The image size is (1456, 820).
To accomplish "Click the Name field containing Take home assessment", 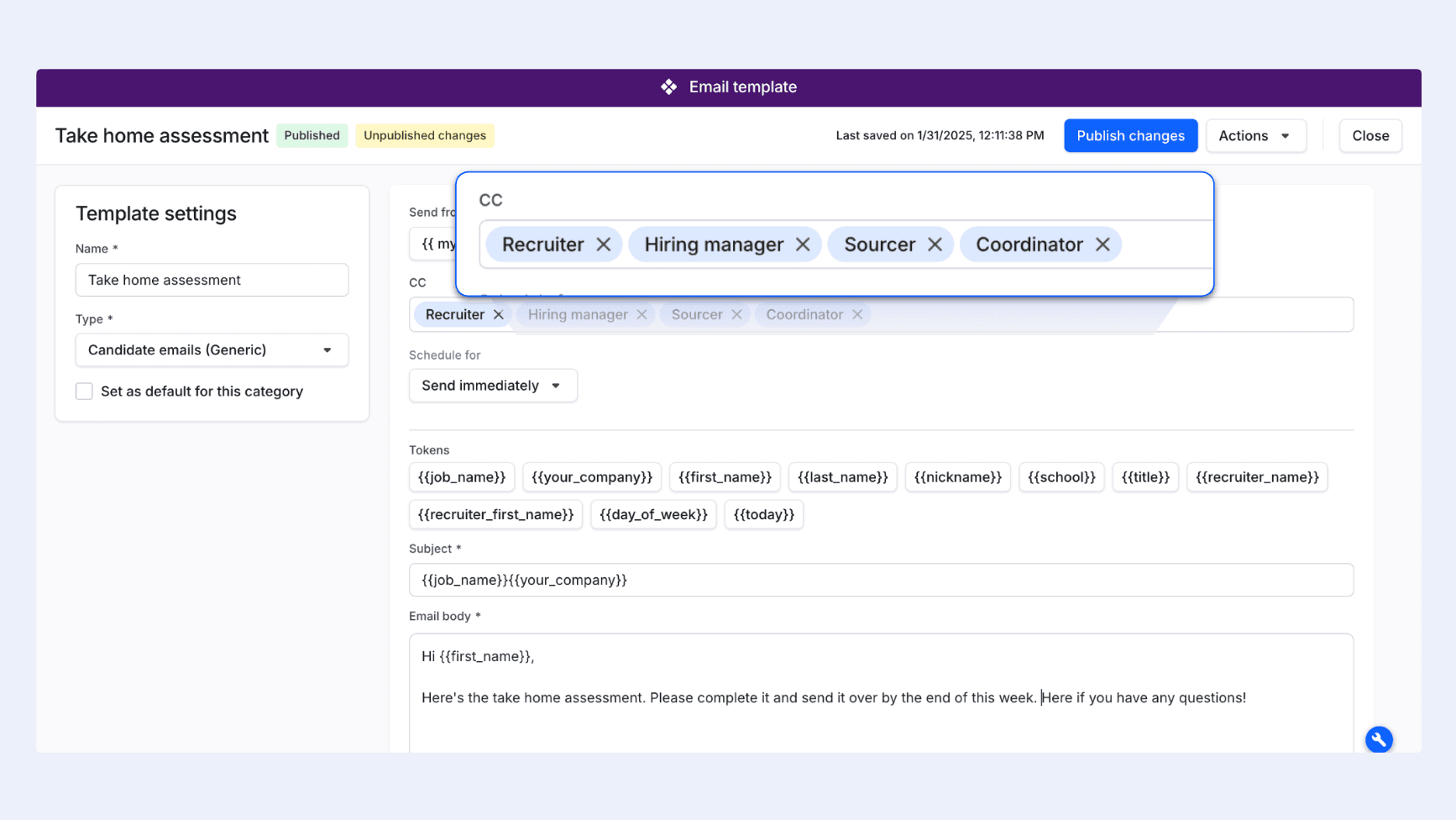I will coord(212,280).
